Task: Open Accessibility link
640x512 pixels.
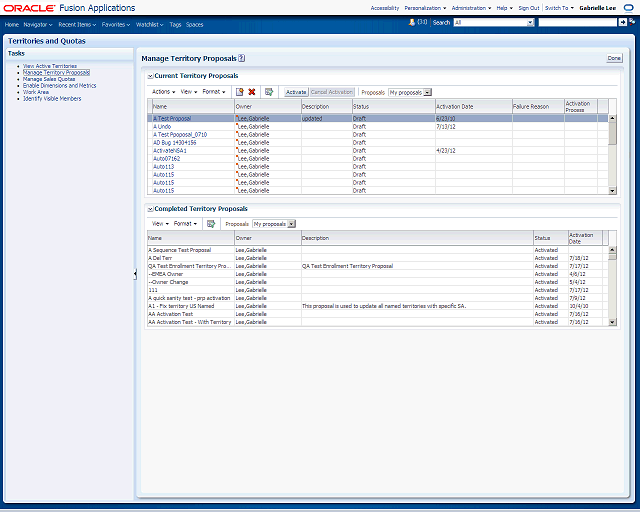Action: pos(385,8)
